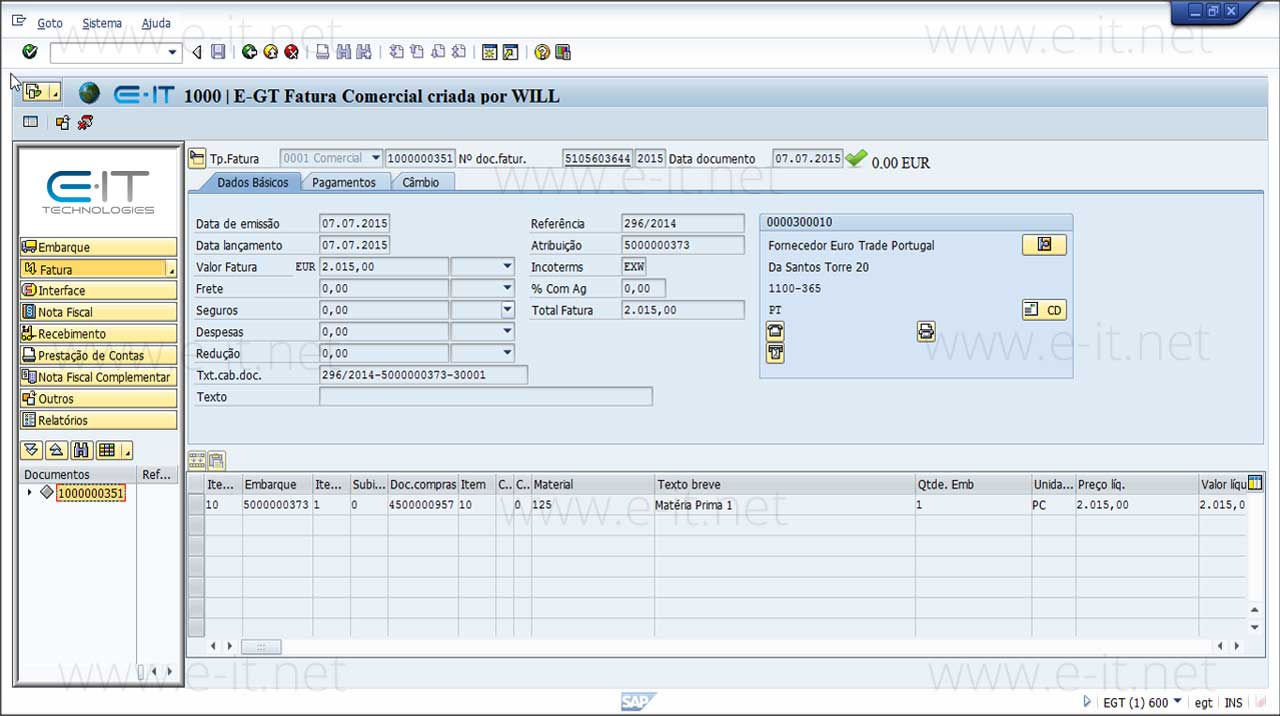Click the panel layout icon below the title
Screen dimensions: 1280x716
click(31, 122)
